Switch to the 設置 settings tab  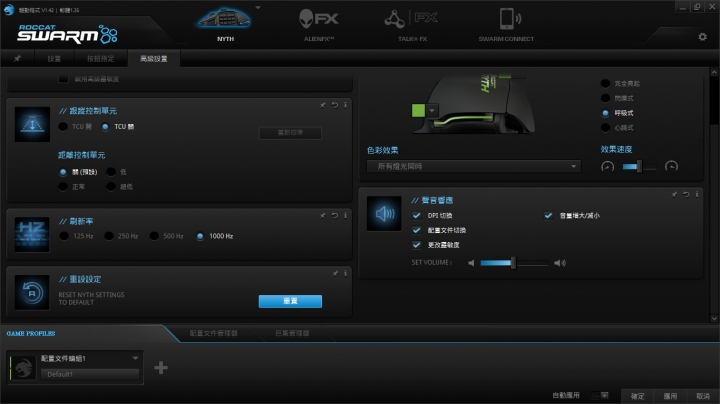point(54,59)
